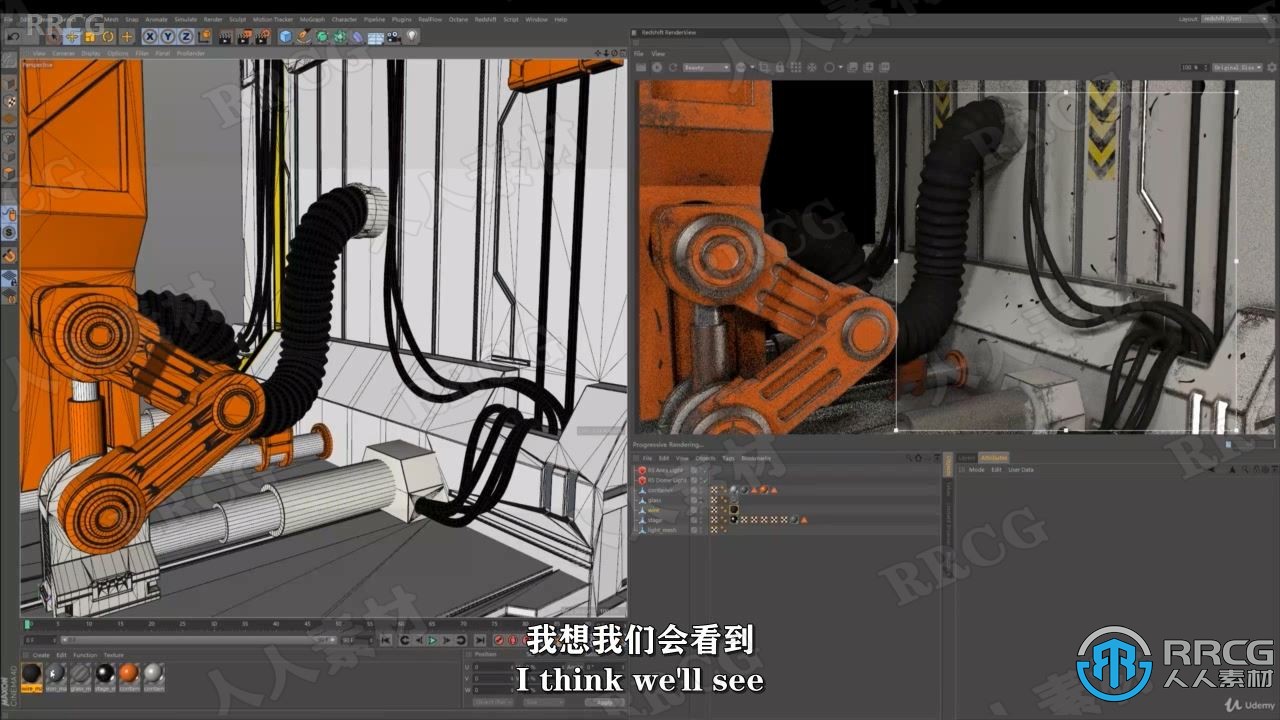Image resolution: width=1280 pixels, height=720 pixels.
Task: Open Attributes User Data menu
Action: click(1021, 469)
